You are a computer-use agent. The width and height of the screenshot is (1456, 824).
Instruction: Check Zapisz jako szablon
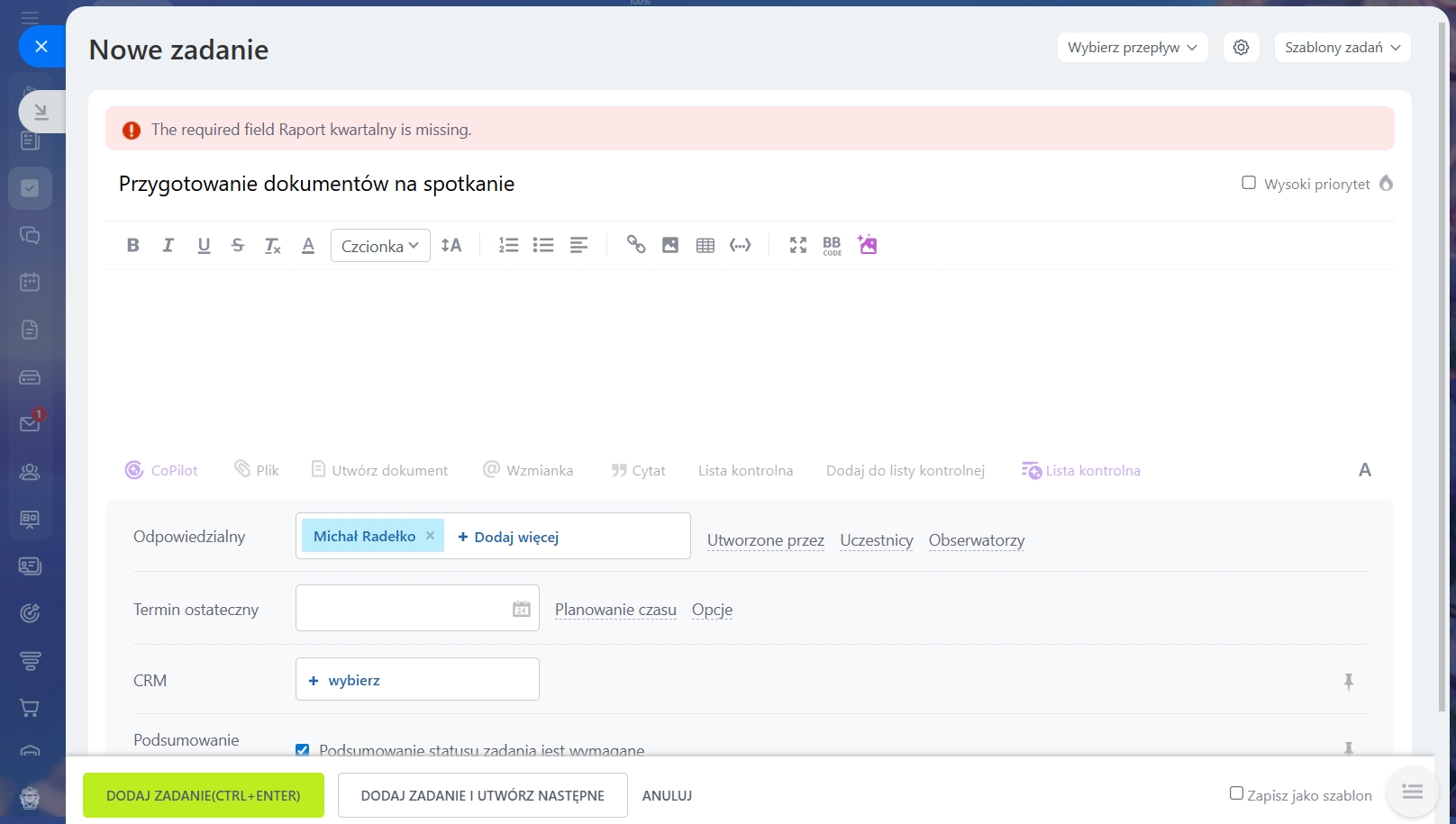1237,793
